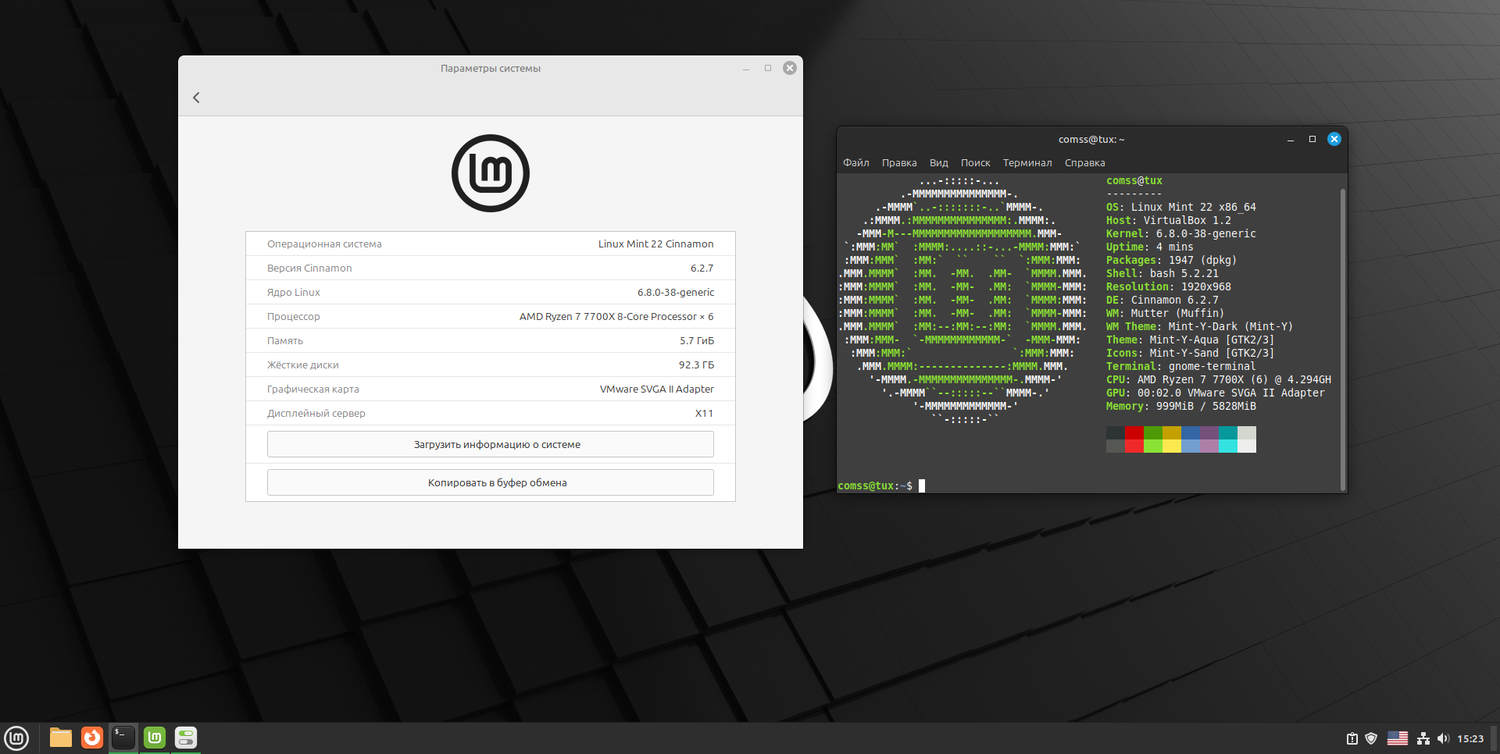Open the Поиск menu in the terminal
Viewport: 1500px width, 754px height.
coord(975,163)
